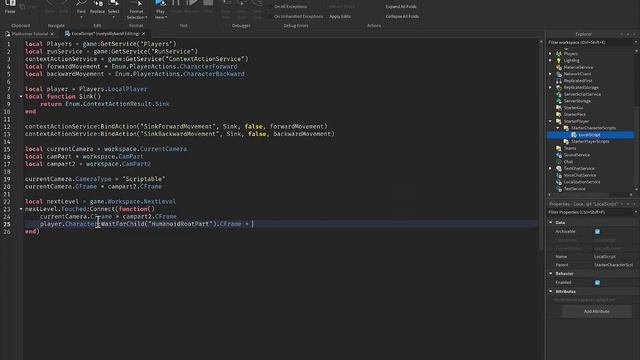
Task: Expand the Players node in Explorer
Action: [550, 53]
